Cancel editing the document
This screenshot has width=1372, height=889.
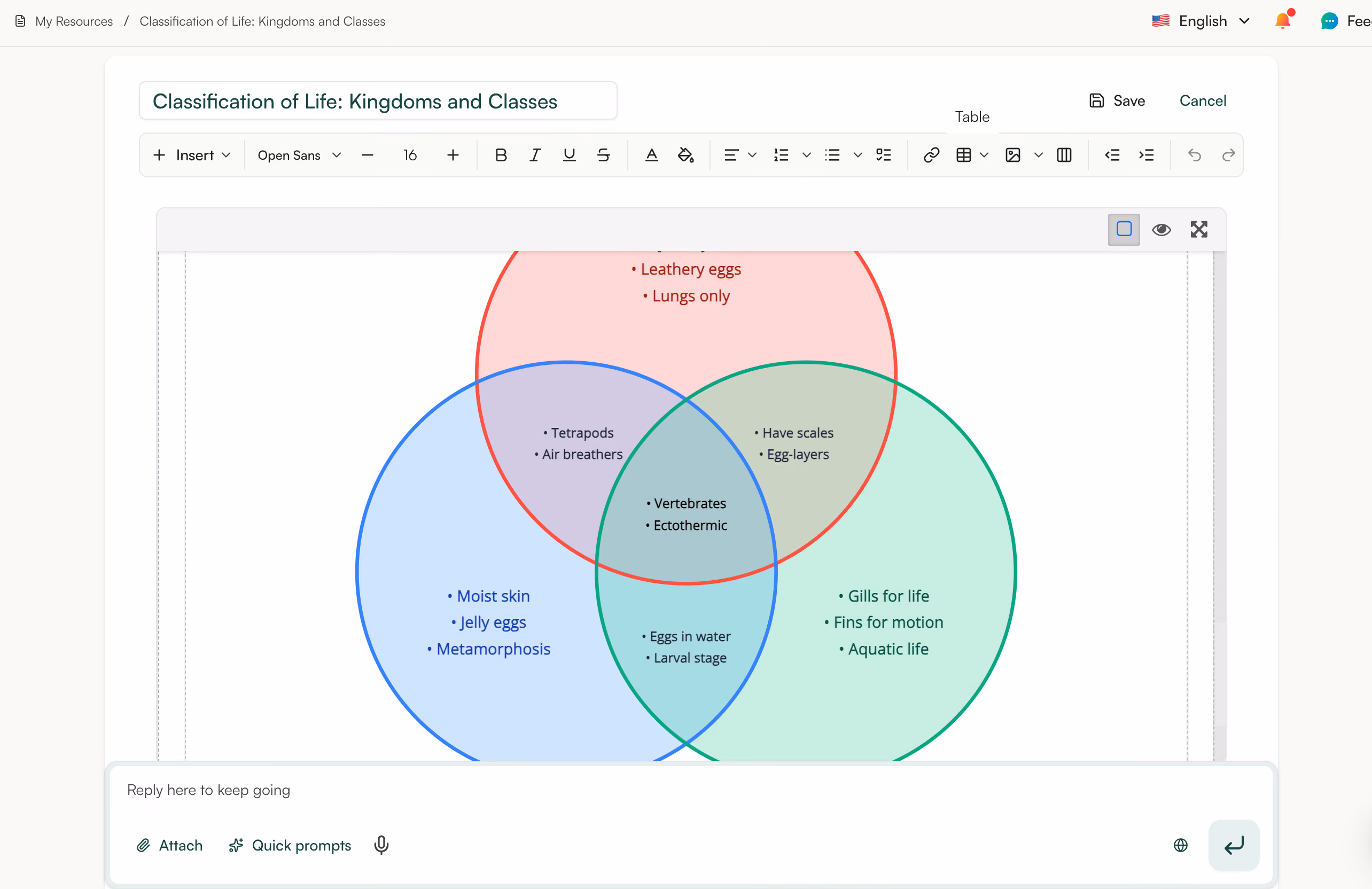(x=1203, y=101)
